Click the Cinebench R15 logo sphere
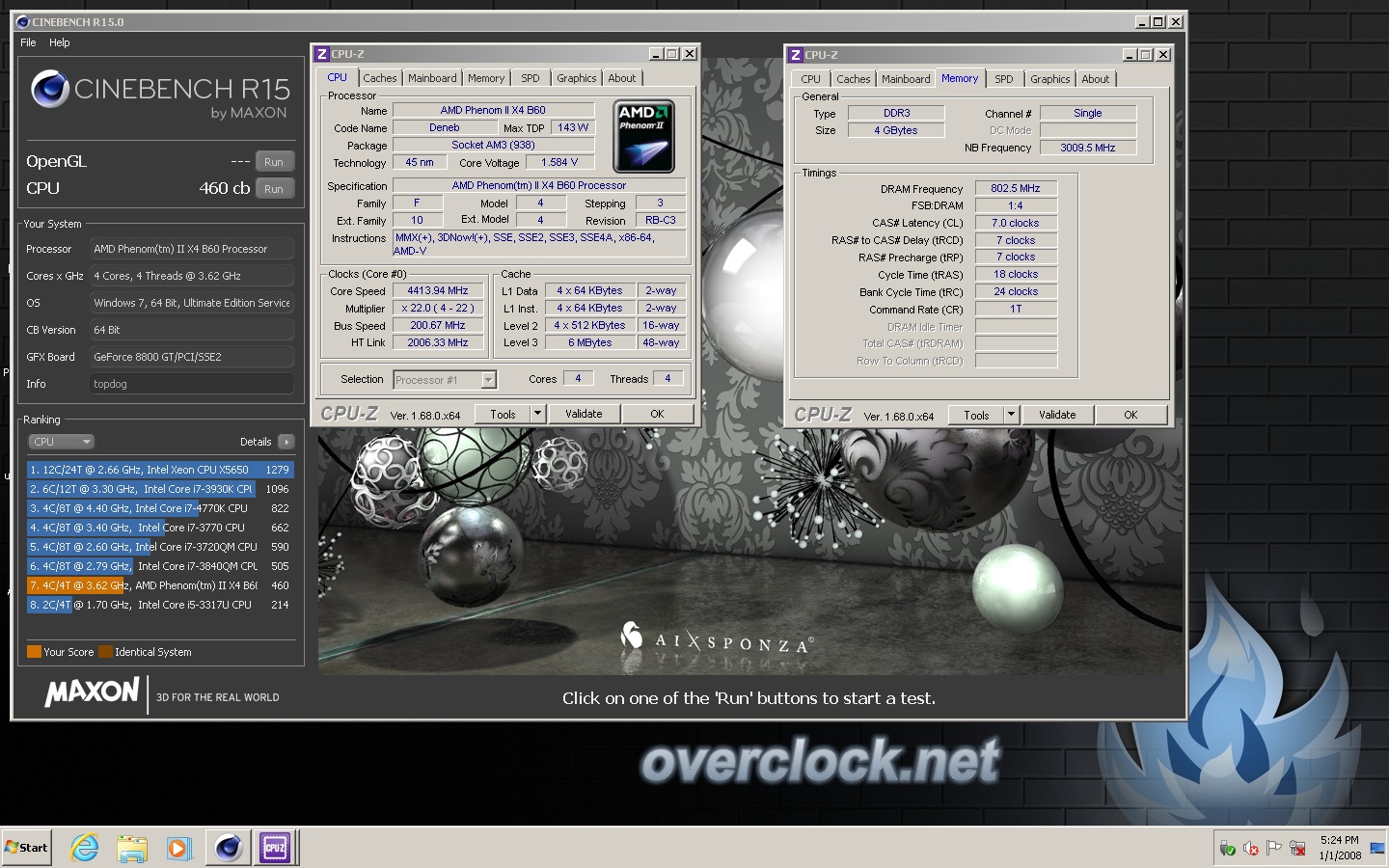Viewport: 1389px width, 868px height. pyautogui.click(x=50, y=89)
